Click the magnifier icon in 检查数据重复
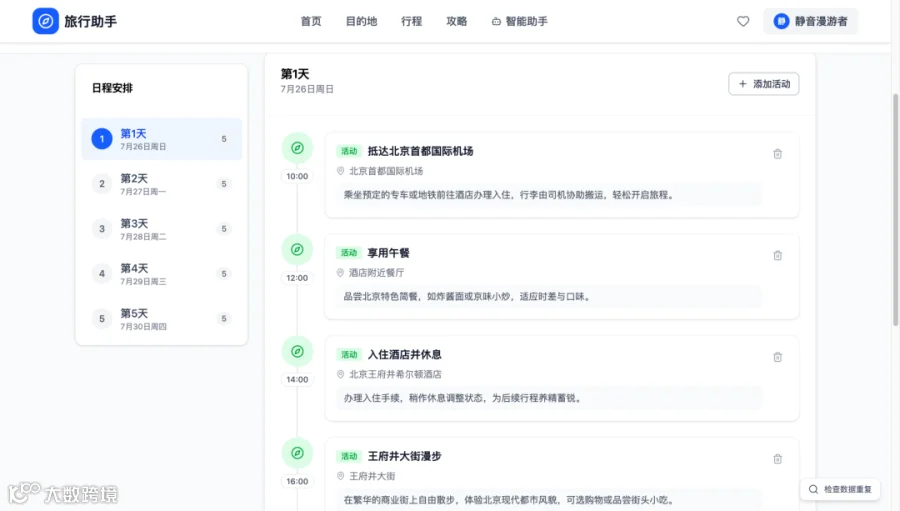900x511 pixels. coord(813,489)
